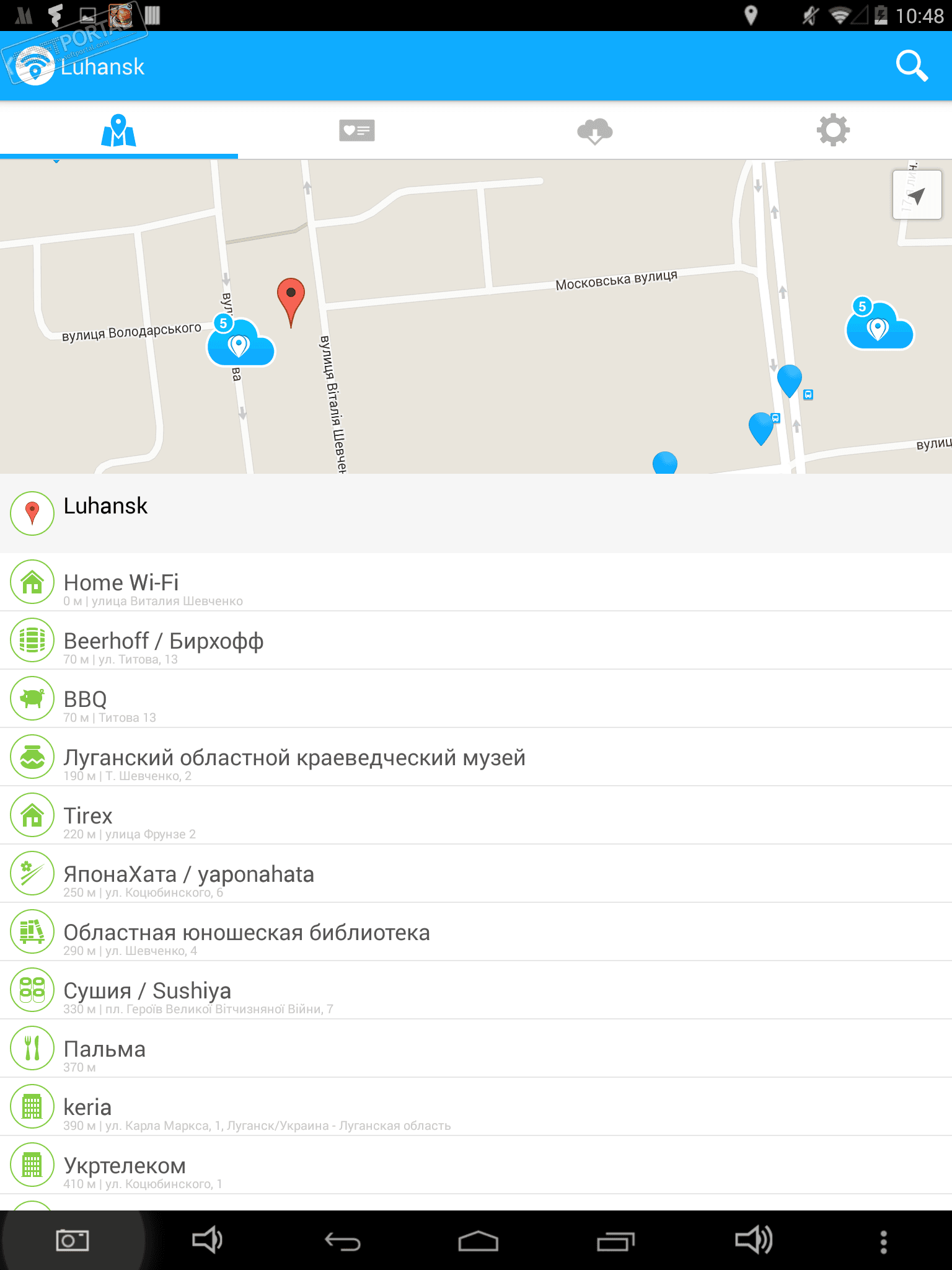Screen dimensions: 952x1270
Task: Open the Home Wi-Fi hotspot entry
Action: click(476, 582)
